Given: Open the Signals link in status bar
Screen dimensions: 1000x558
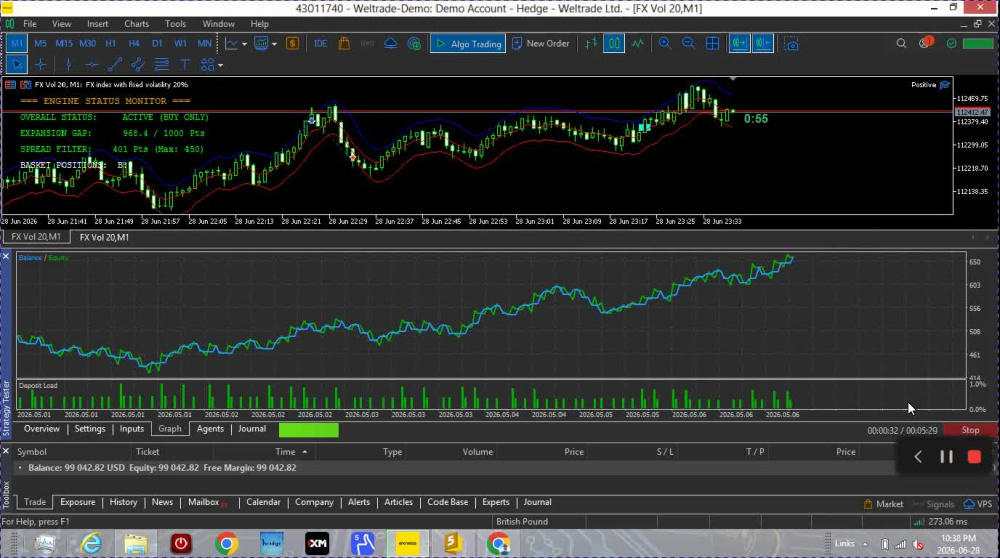Looking at the screenshot, I should tap(933, 504).
